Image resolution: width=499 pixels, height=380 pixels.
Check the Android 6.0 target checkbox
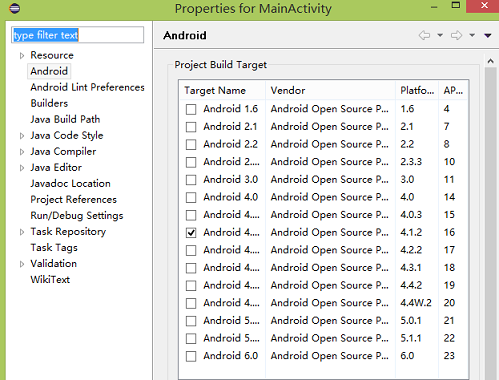(191, 356)
